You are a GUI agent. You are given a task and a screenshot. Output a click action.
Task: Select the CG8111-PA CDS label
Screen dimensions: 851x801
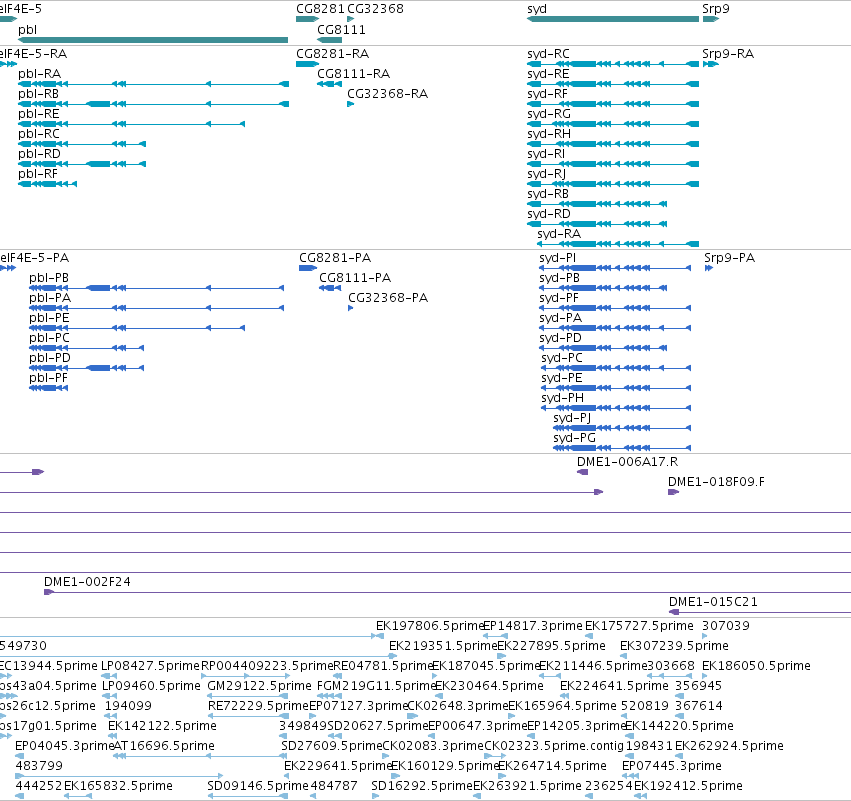(355, 278)
